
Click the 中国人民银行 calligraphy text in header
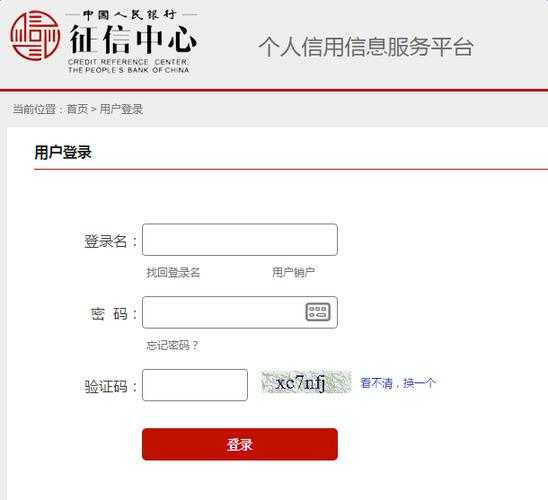click(129, 15)
